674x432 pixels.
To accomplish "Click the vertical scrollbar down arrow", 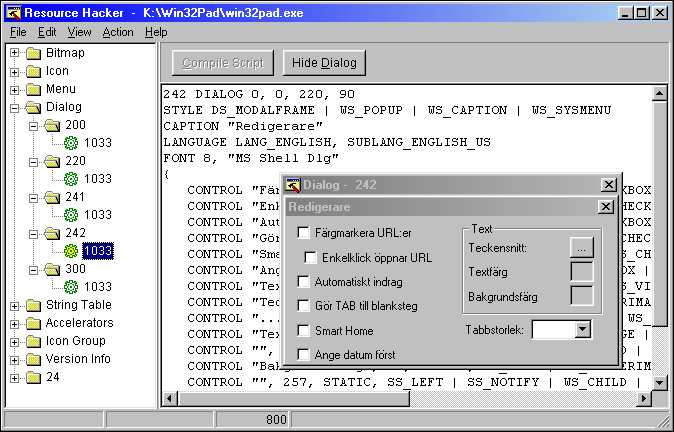I will click(x=659, y=382).
